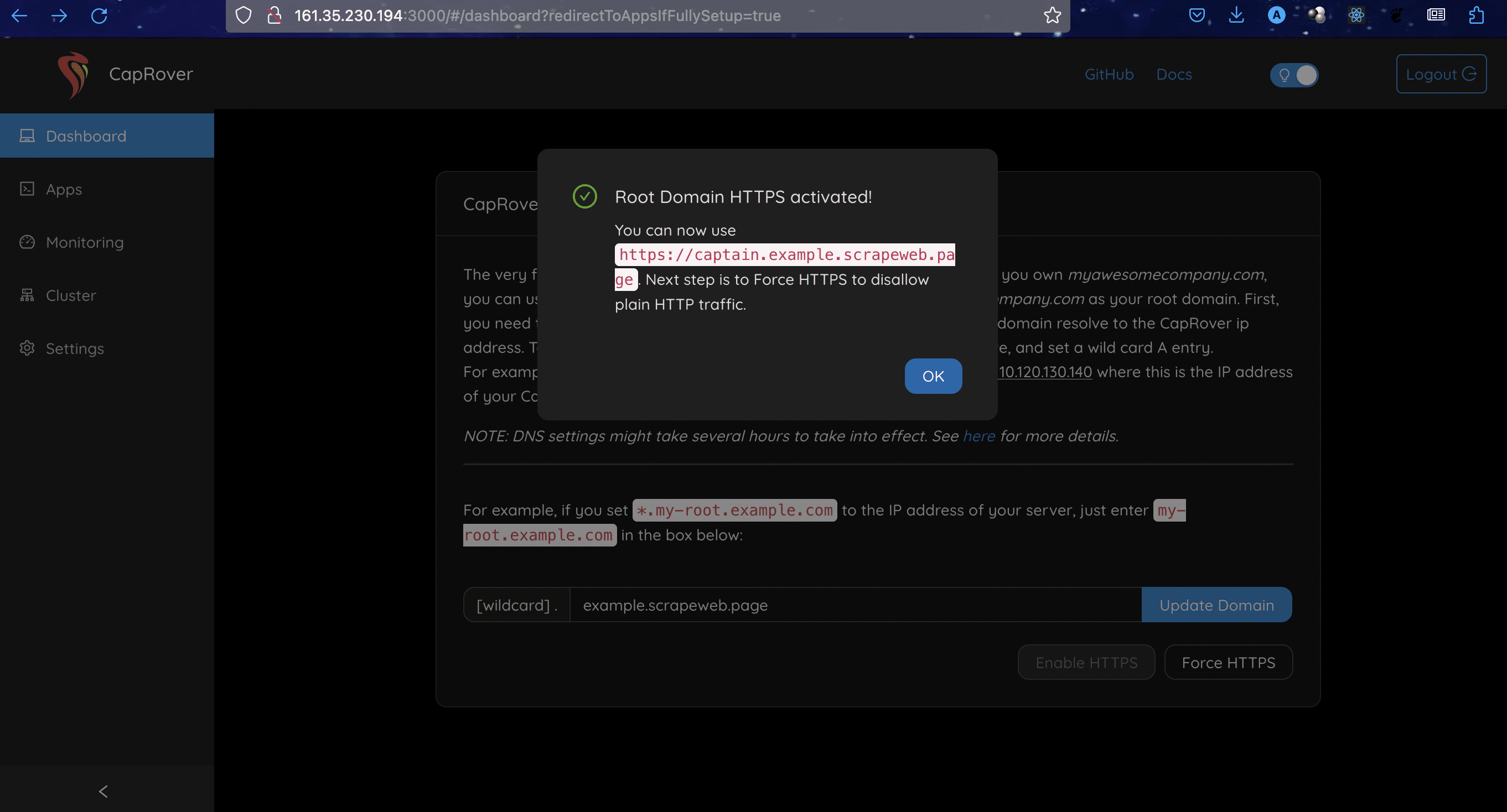Screen dimensions: 1507x812
Task: Click the Update Domain button
Action: 1216,605
